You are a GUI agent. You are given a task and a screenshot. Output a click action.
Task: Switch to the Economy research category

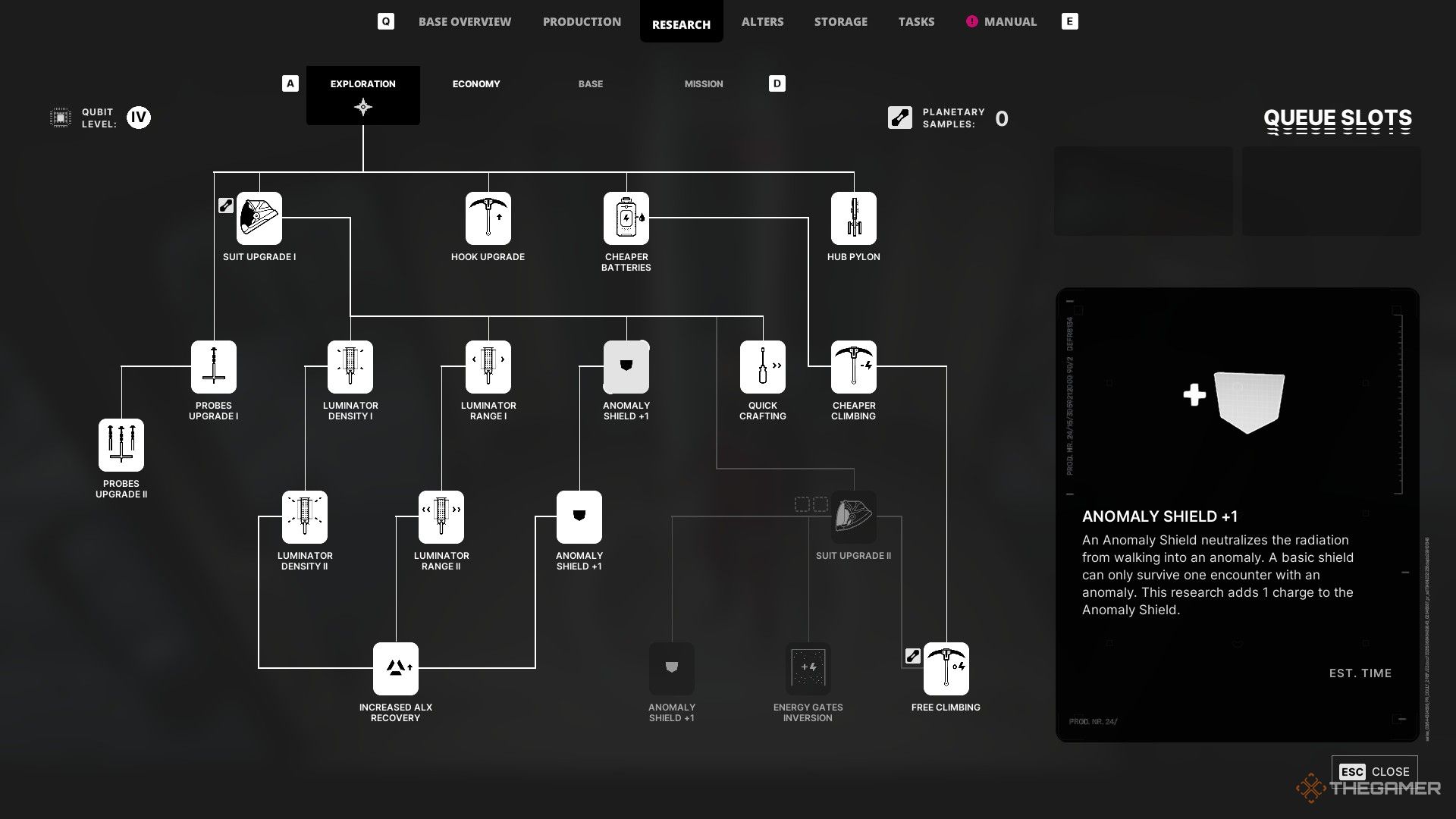coord(476,84)
